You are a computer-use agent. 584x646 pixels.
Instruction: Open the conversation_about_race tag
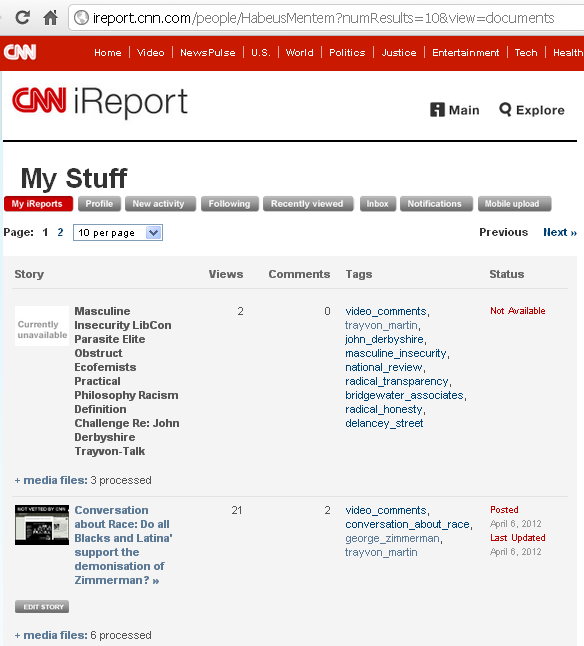(407, 524)
